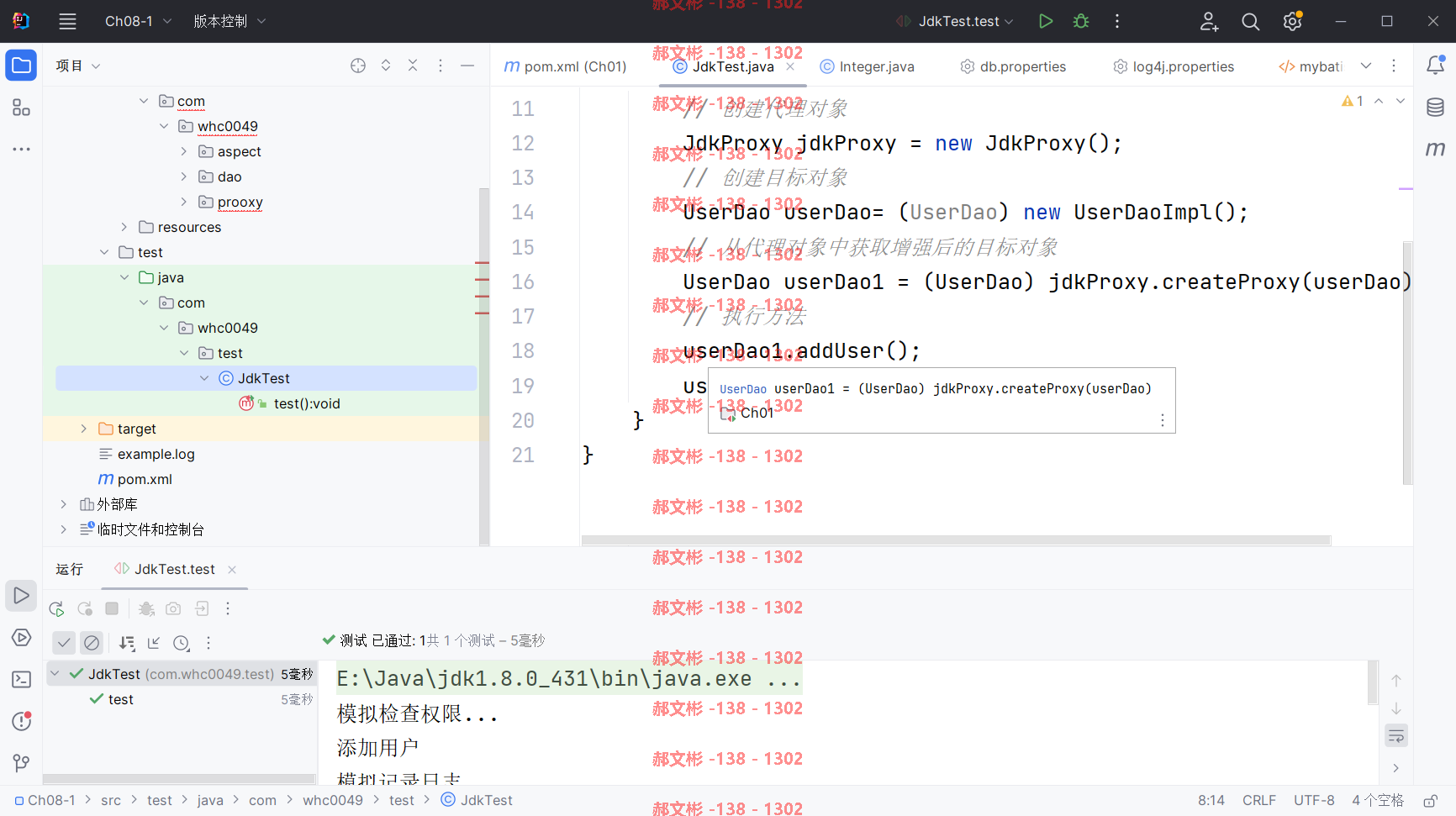Open the Git version control icon
Screen dimensions: 1456x816
point(21,762)
